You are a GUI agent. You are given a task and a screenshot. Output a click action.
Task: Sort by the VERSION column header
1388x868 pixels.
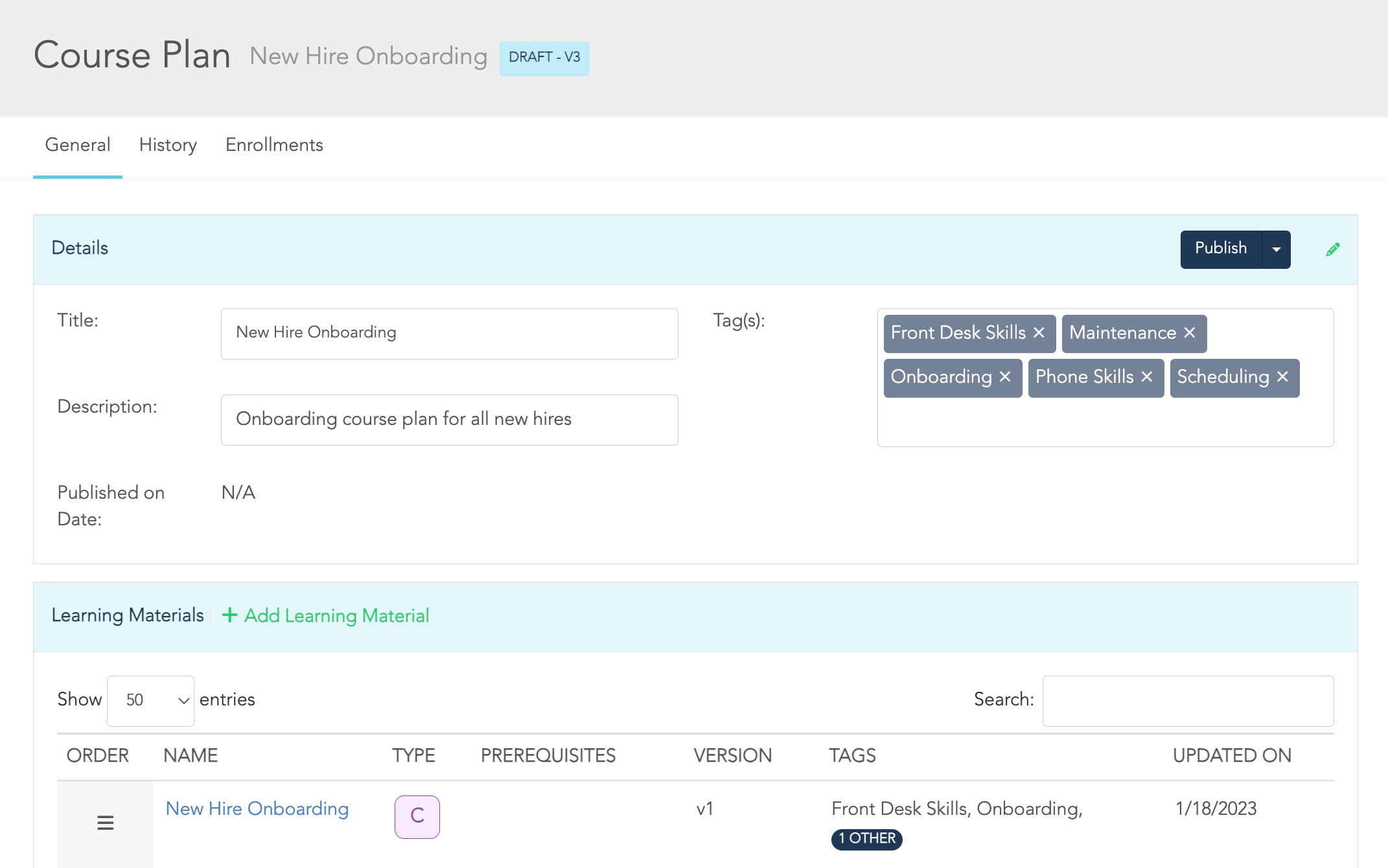(x=733, y=756)
